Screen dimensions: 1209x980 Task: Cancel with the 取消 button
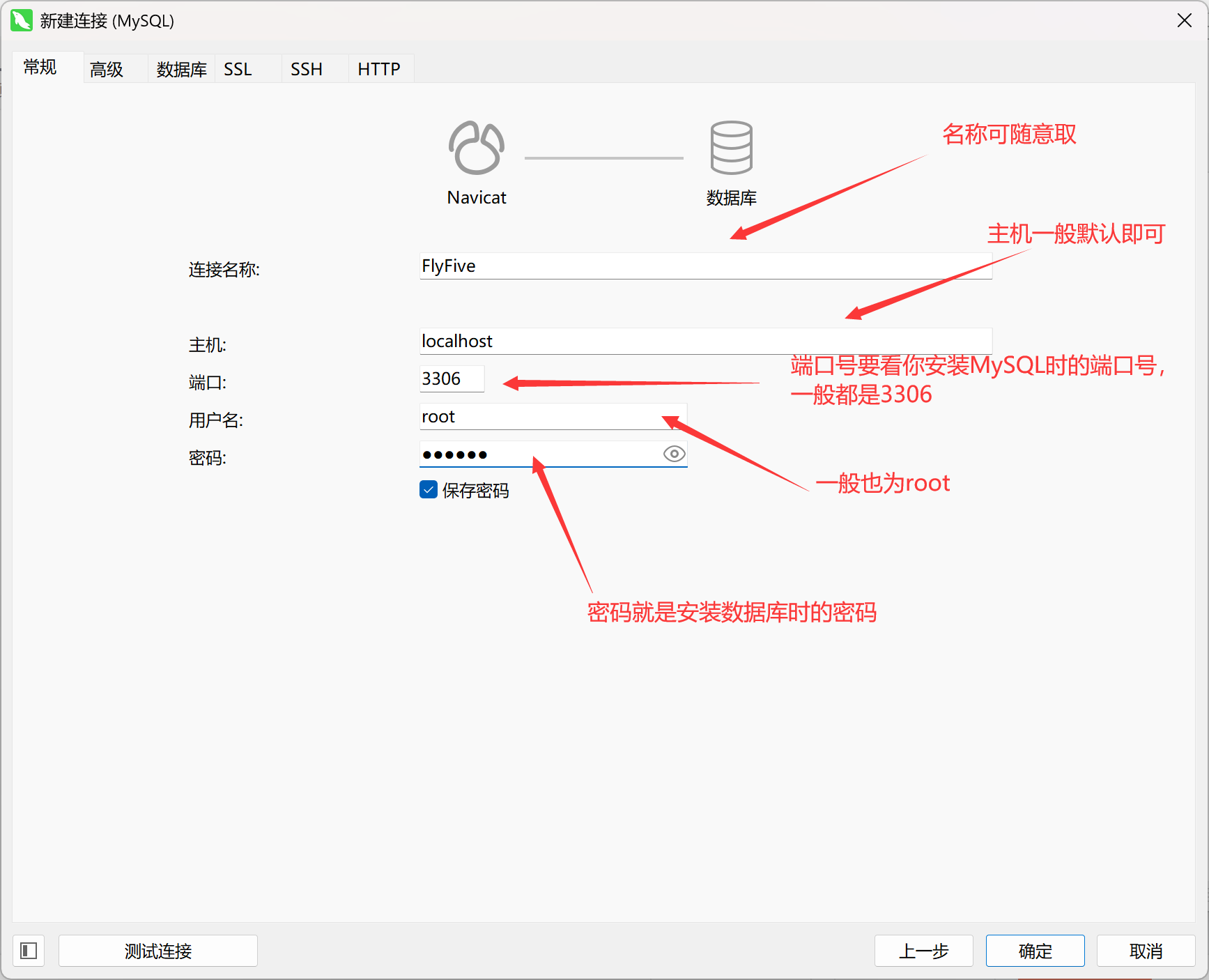tap(1146, 951)
